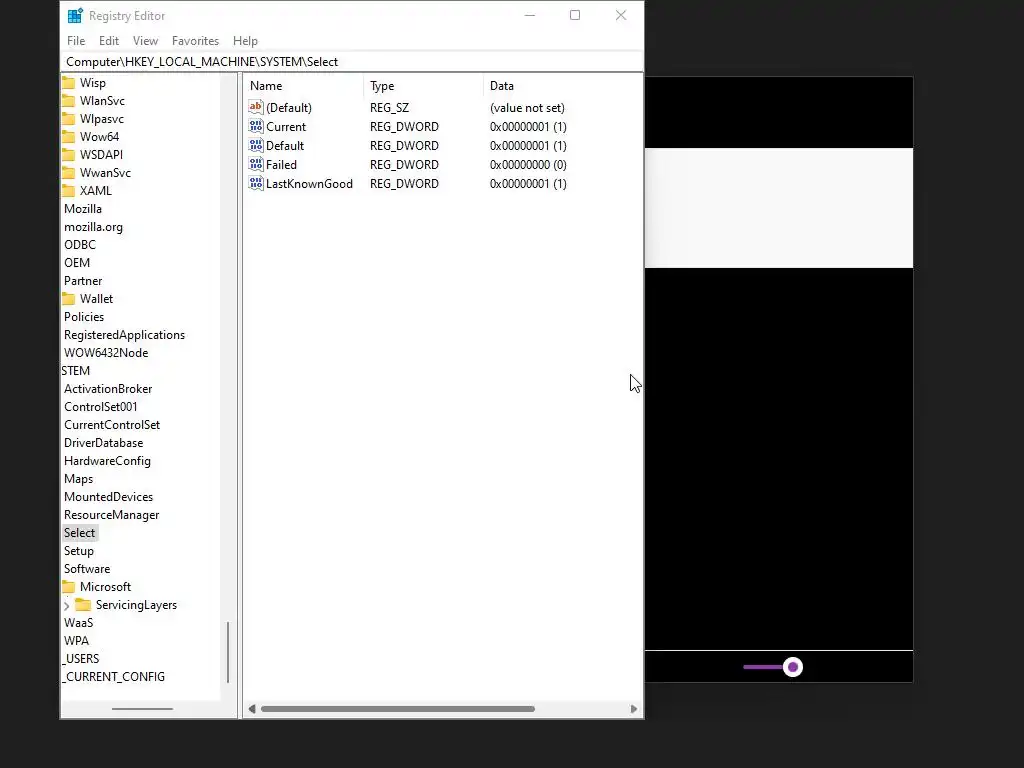Select the _USERS hive
1024x768 pixels.
pos(80,658)
